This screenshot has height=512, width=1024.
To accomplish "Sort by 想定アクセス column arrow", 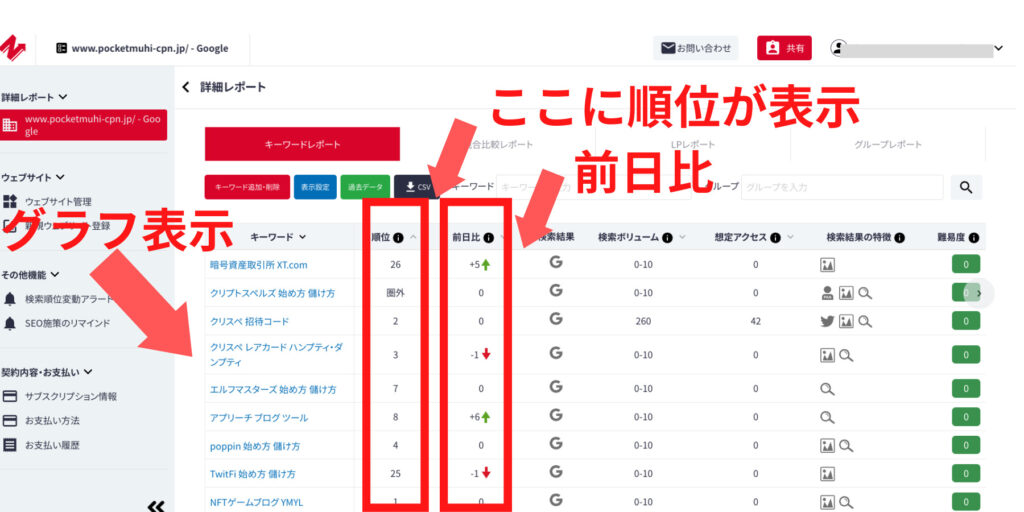I will coord(791,237).
